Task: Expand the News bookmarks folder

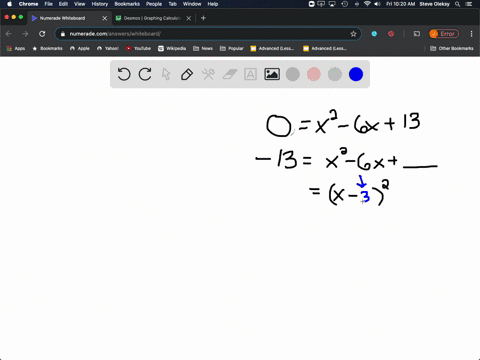Action: (x=203, y=48)
